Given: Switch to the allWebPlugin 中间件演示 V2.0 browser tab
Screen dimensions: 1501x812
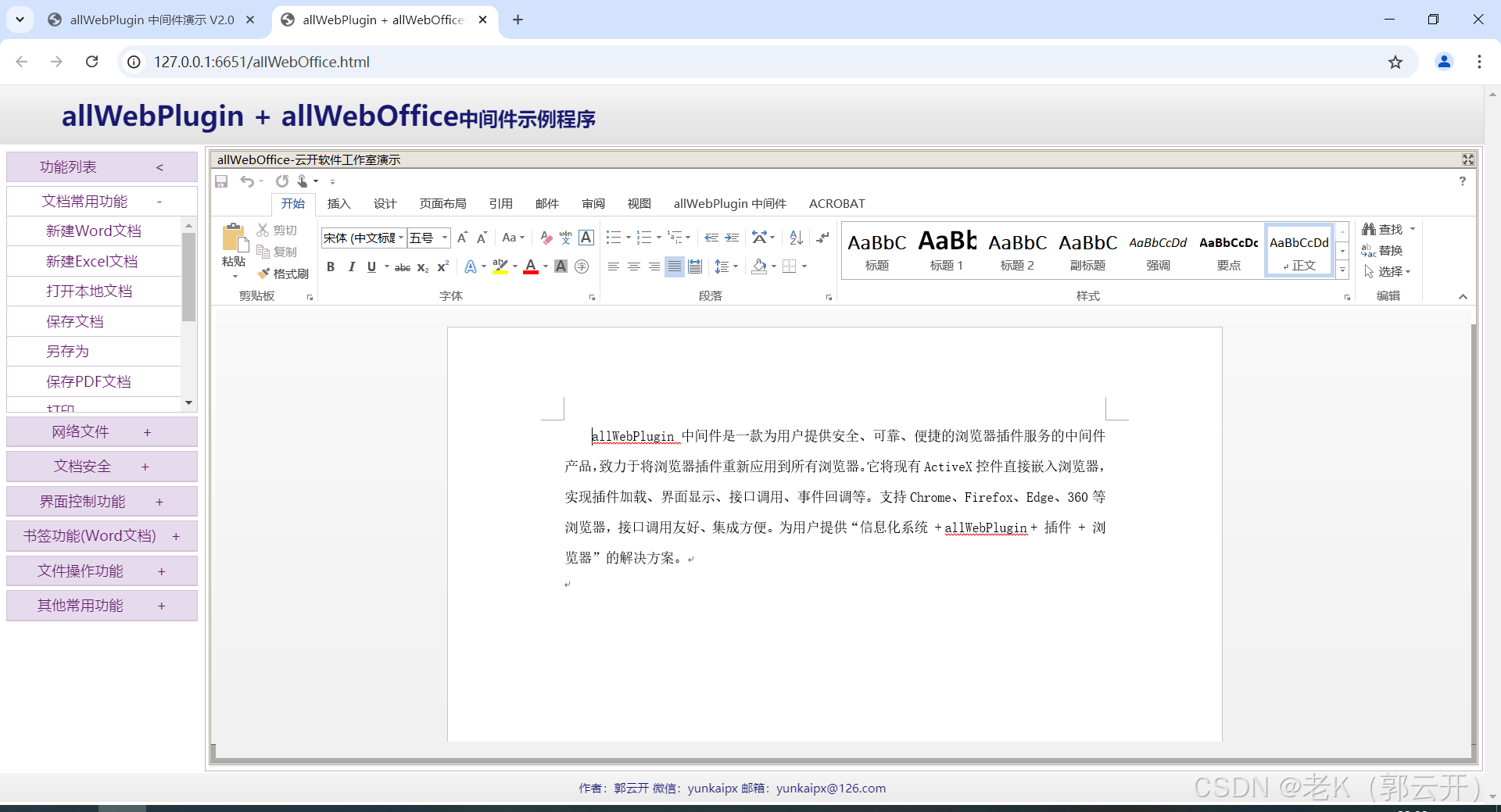Looking at the screenshot, I should click(152, 20).
